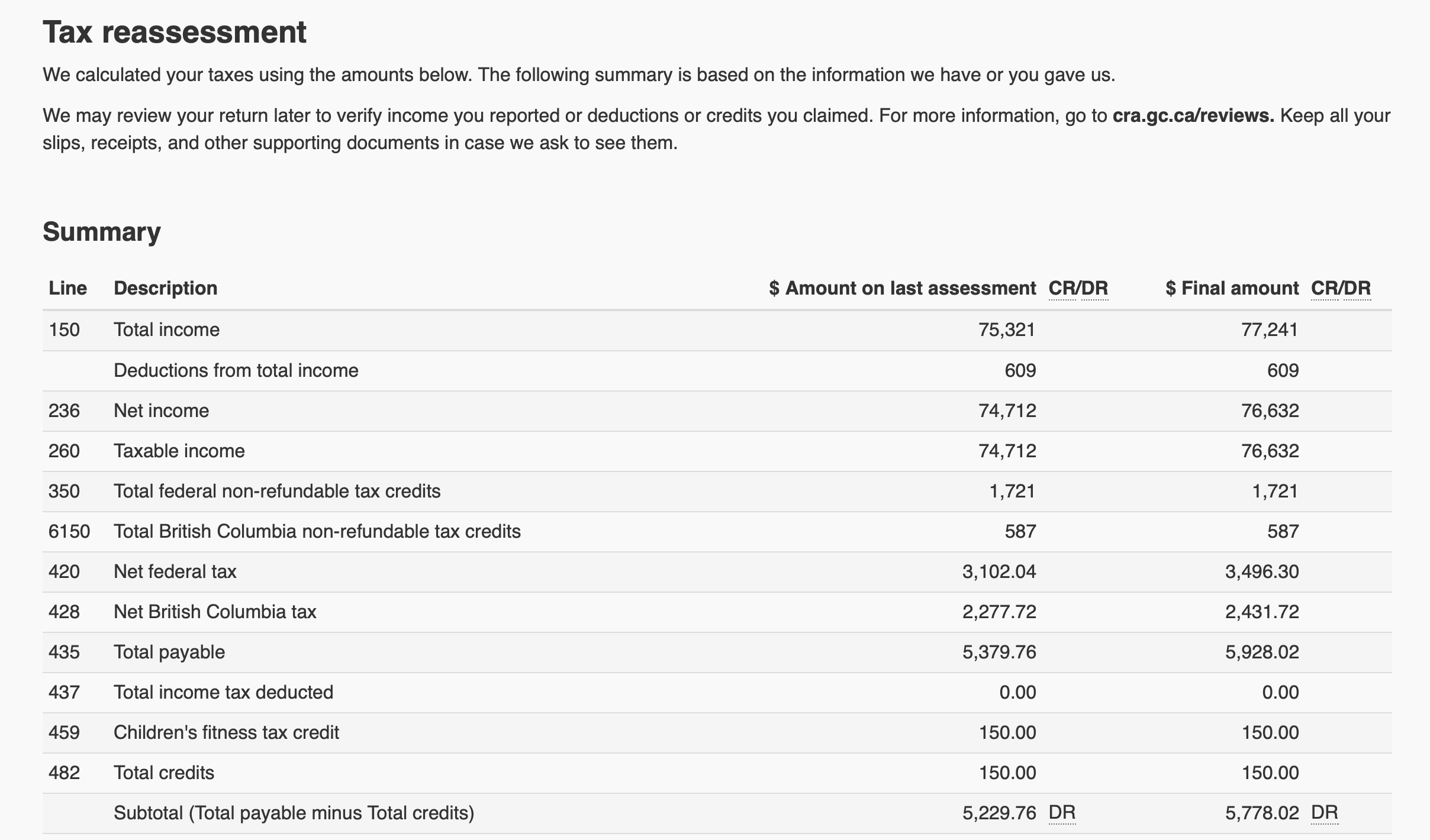Click line number 6150

click(x=69, y=532)
